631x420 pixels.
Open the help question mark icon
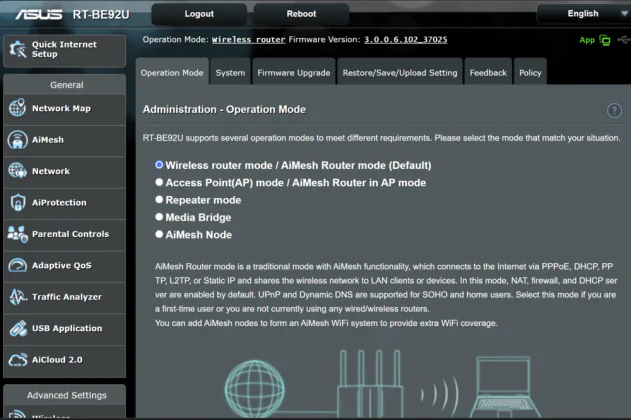coord(614,110)
